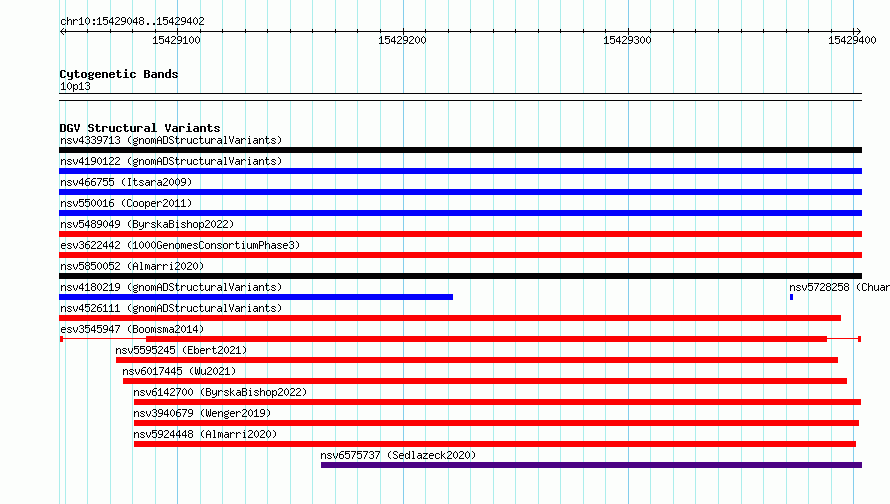Click the 15429300 ruler position
The height and width of the screenshot is (504, 890).
[627, 40]
